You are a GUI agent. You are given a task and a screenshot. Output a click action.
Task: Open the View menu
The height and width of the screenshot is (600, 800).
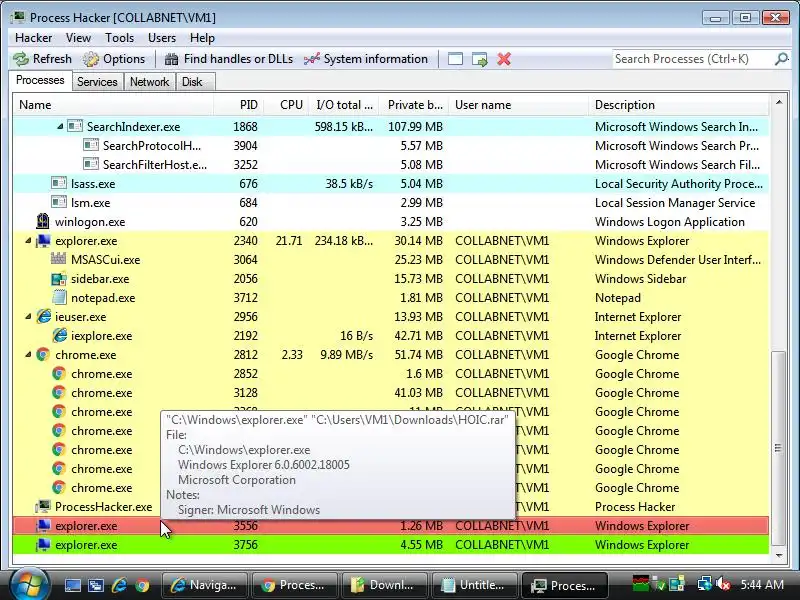(x=78, y=38)
